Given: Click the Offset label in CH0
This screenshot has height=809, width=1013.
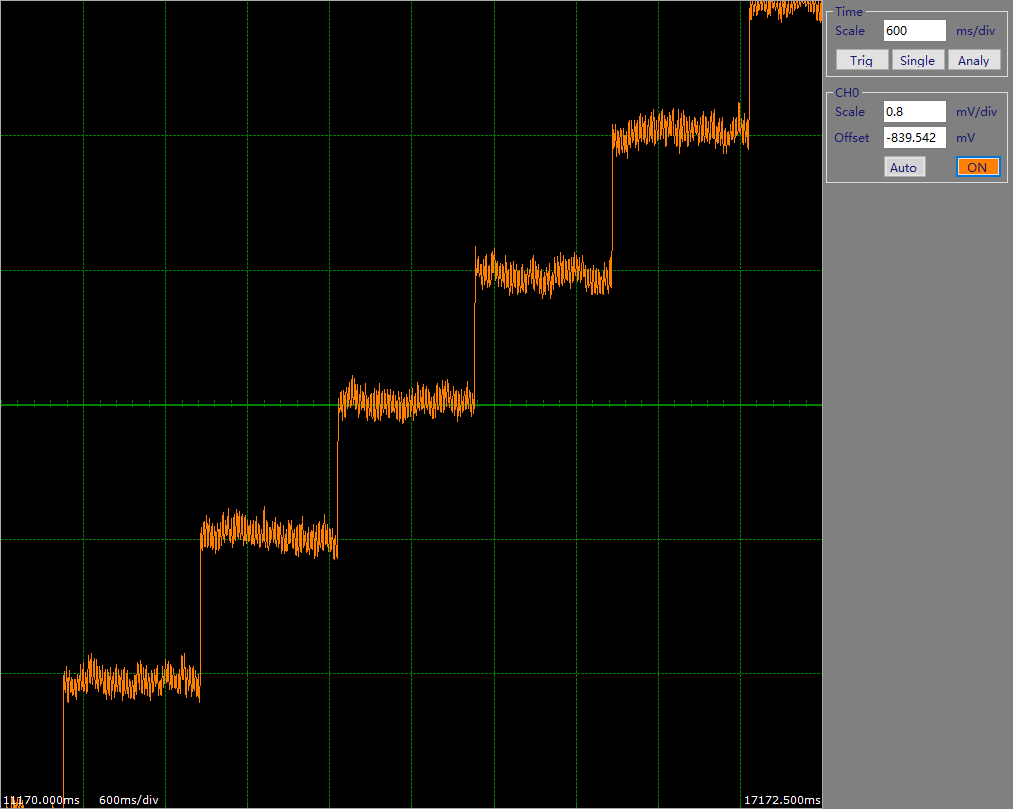Looking at the screenshot, I should click(x=851, y=138).
